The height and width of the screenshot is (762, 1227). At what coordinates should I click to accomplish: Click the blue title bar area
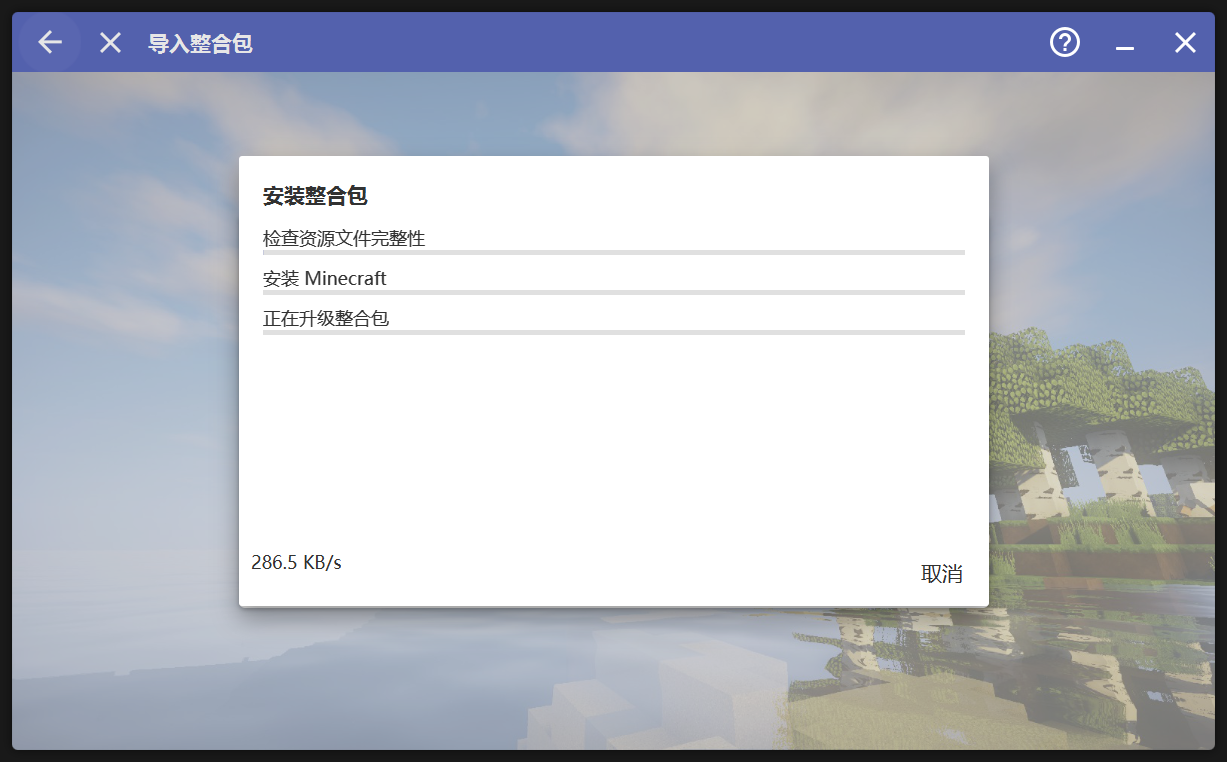tap(600, 42)
